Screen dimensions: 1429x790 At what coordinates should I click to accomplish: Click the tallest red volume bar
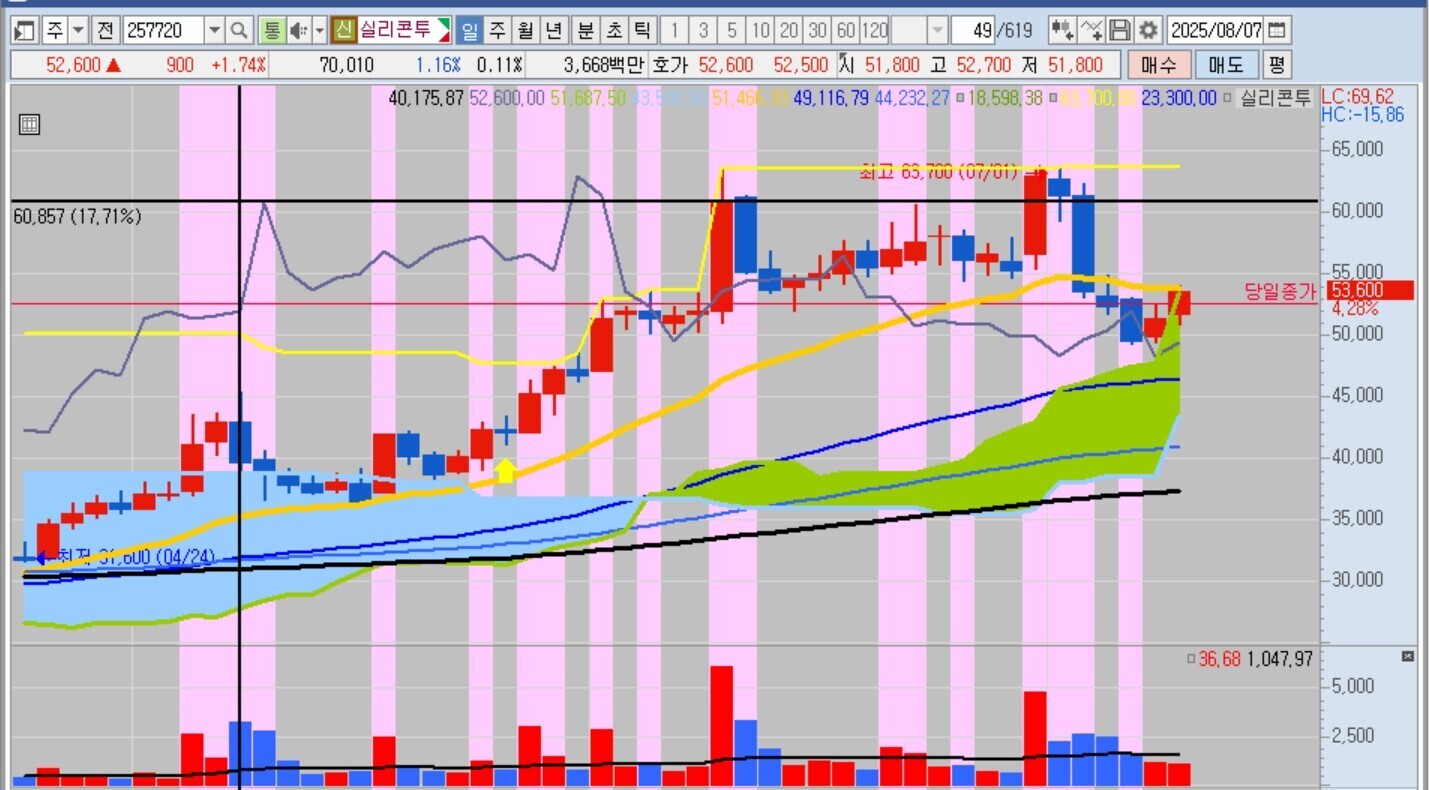[721, 726]
